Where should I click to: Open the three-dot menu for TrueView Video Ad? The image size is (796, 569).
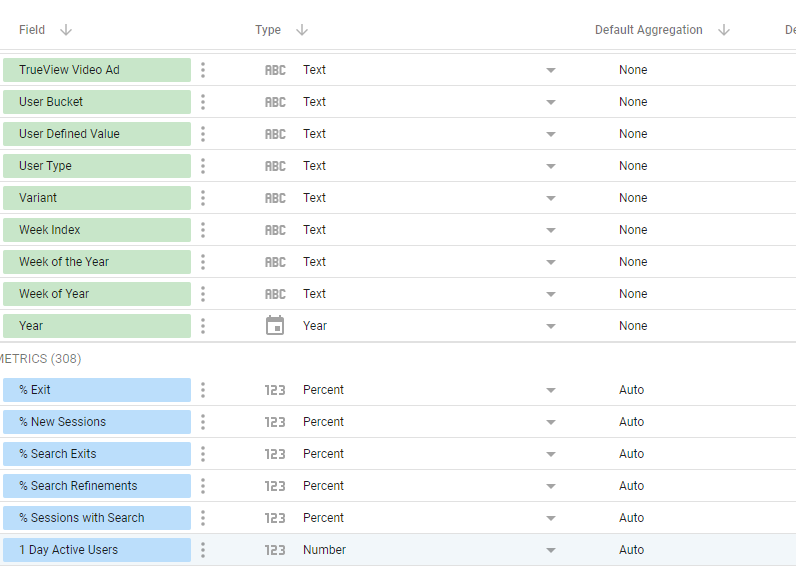click(203, 70)
